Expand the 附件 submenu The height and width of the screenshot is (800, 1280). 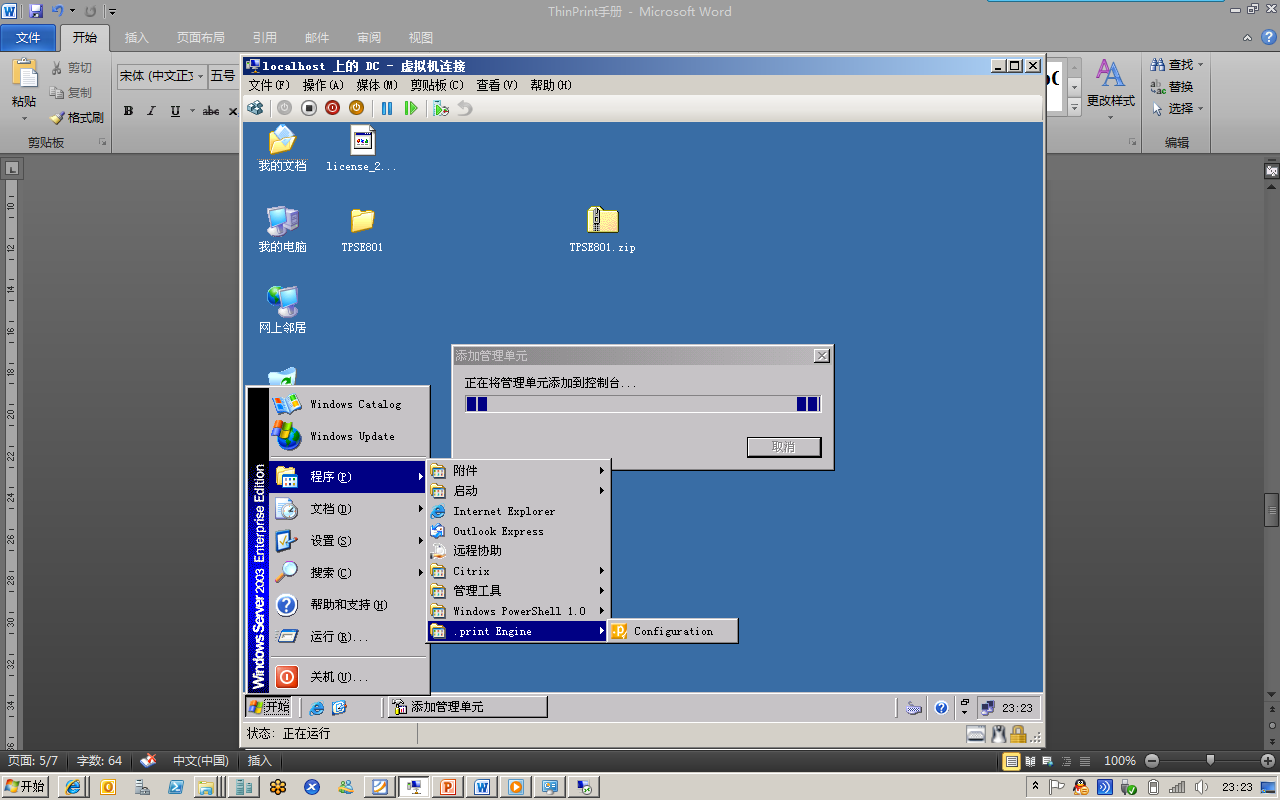tap(518, 470)
